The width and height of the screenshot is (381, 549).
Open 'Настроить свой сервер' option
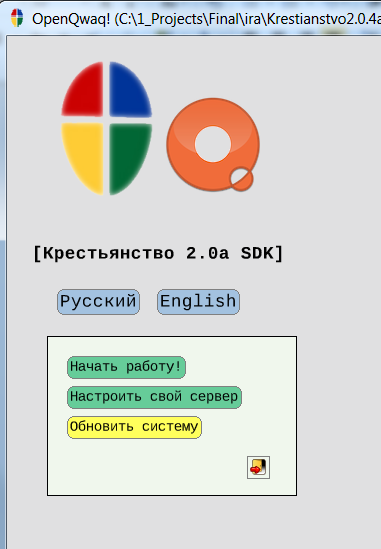[x=154, y=397]
